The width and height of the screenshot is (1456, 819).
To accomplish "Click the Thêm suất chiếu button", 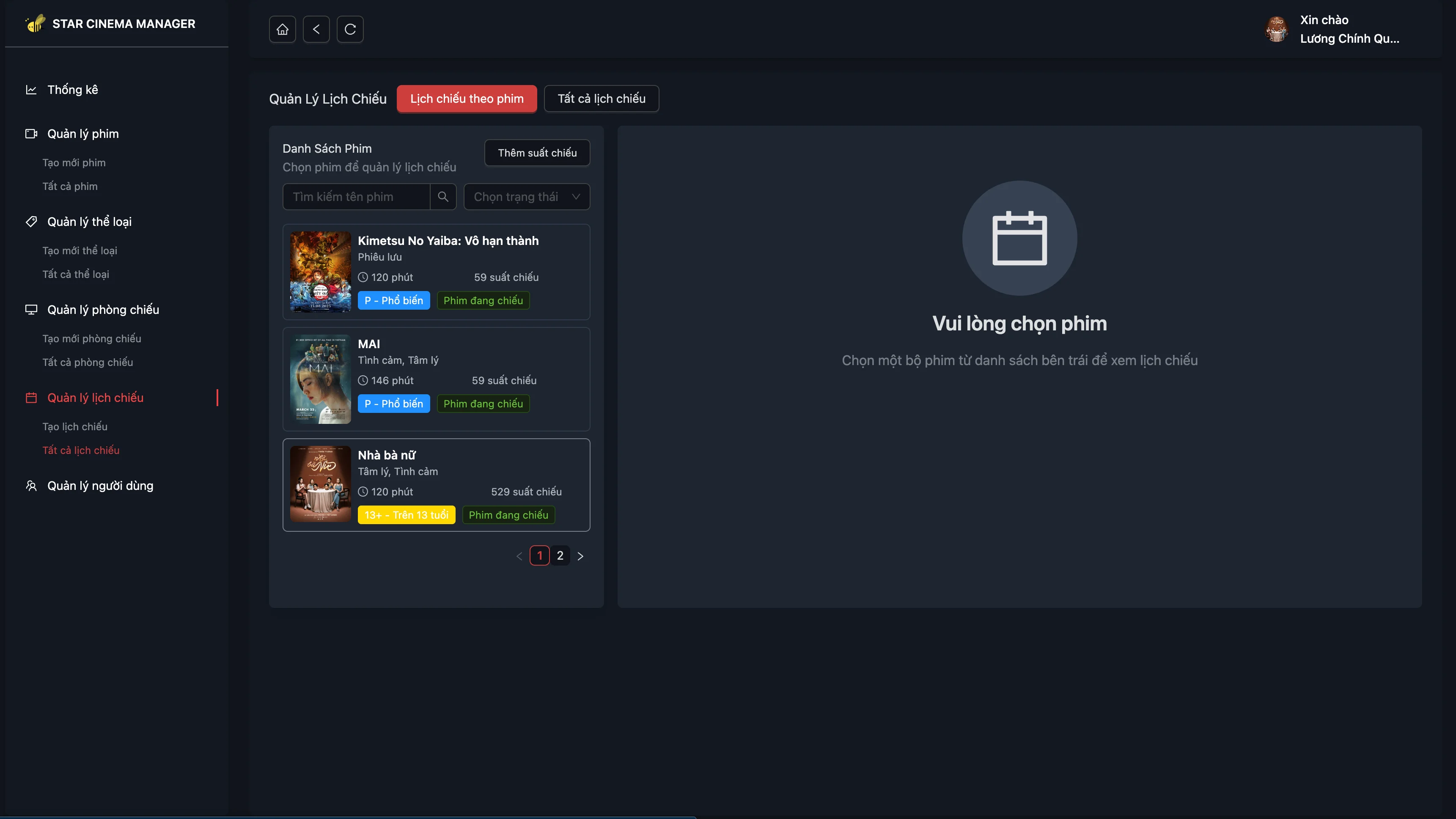I will (x=536, y=153).
